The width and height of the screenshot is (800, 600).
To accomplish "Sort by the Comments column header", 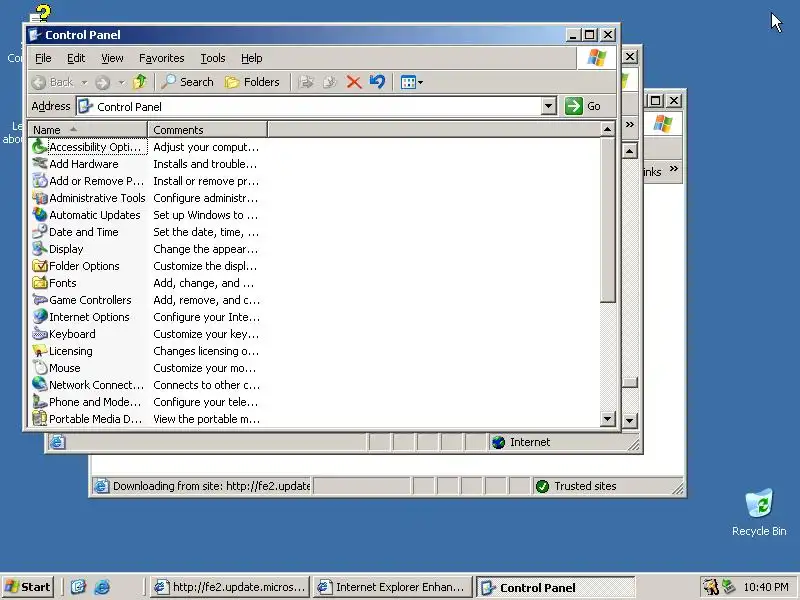I will pyautogui.click(x=207, y=130).
